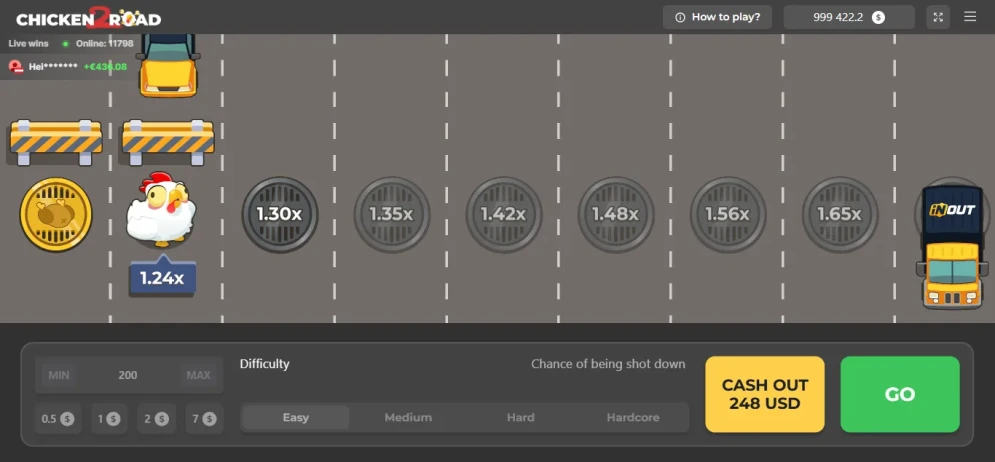Image resolution: width=995 pixels, height=462 pixels.
Task: Toggle fullscreen mode icon
Action: [938, 17]
